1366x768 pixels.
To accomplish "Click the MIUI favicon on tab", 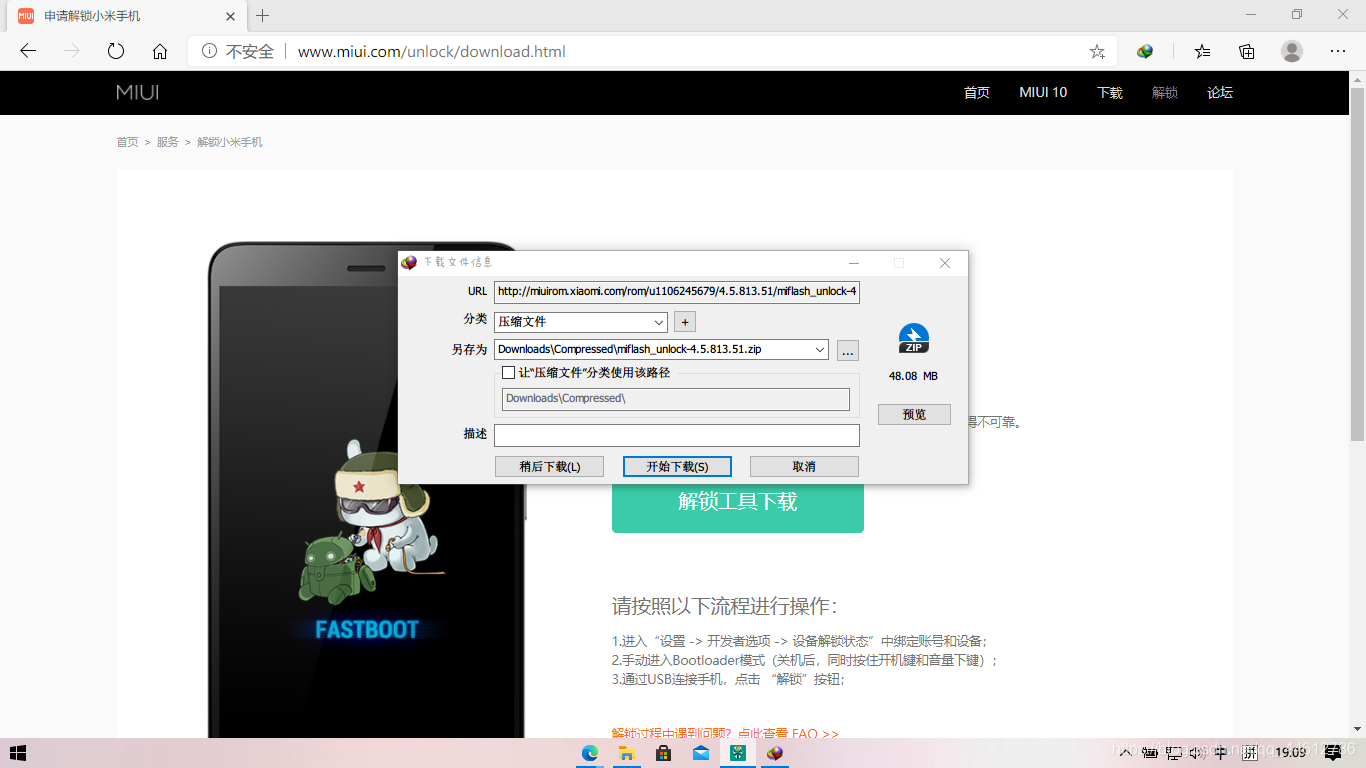I will pos(26,16).
